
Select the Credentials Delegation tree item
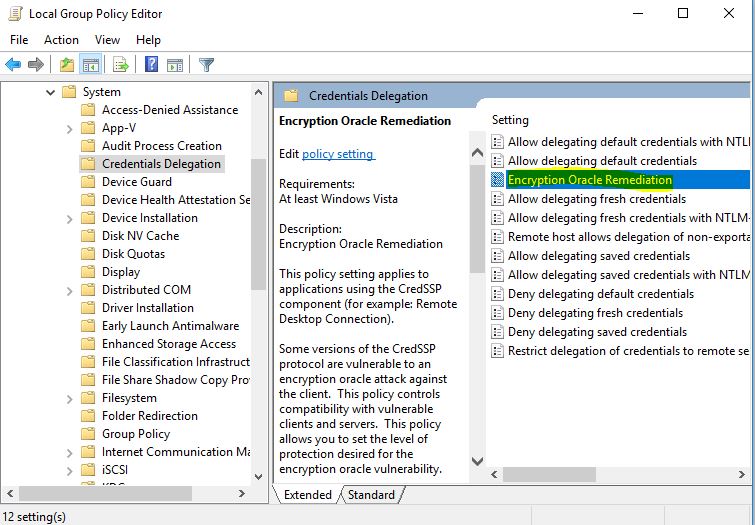coord(161,164)
